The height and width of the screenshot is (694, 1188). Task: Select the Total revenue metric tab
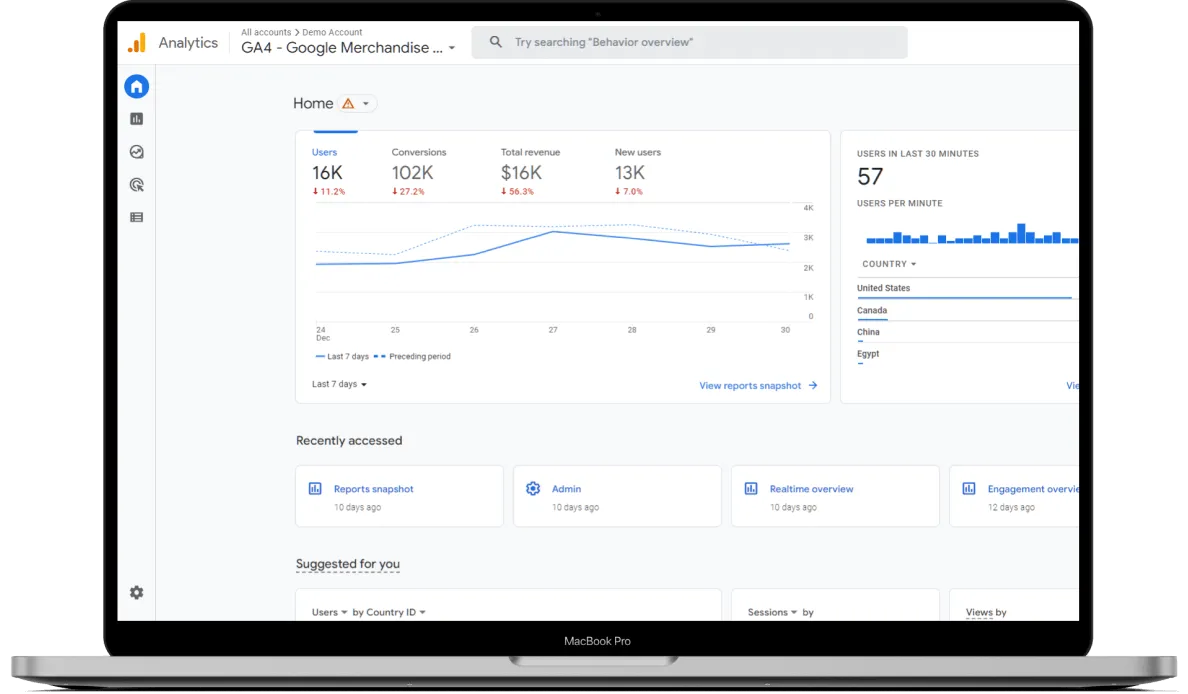pyautogui.click(x=530, y=171)
